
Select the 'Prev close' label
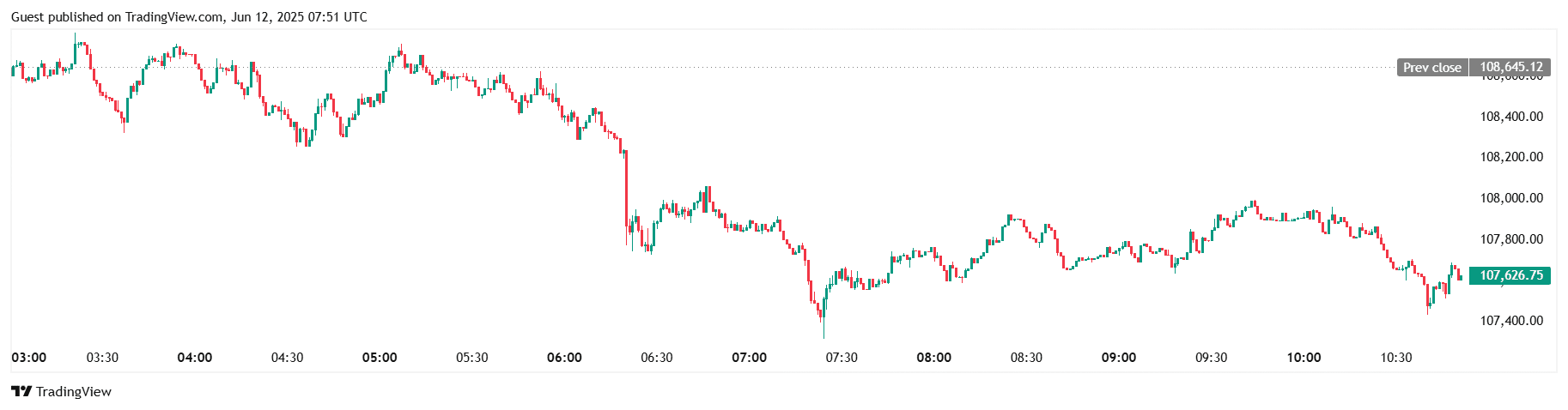1431,68
